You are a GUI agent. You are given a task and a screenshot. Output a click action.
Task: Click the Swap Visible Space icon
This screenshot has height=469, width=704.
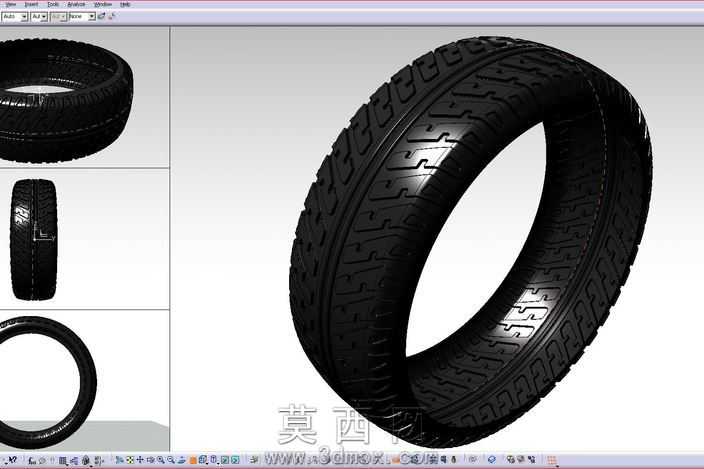235,460
